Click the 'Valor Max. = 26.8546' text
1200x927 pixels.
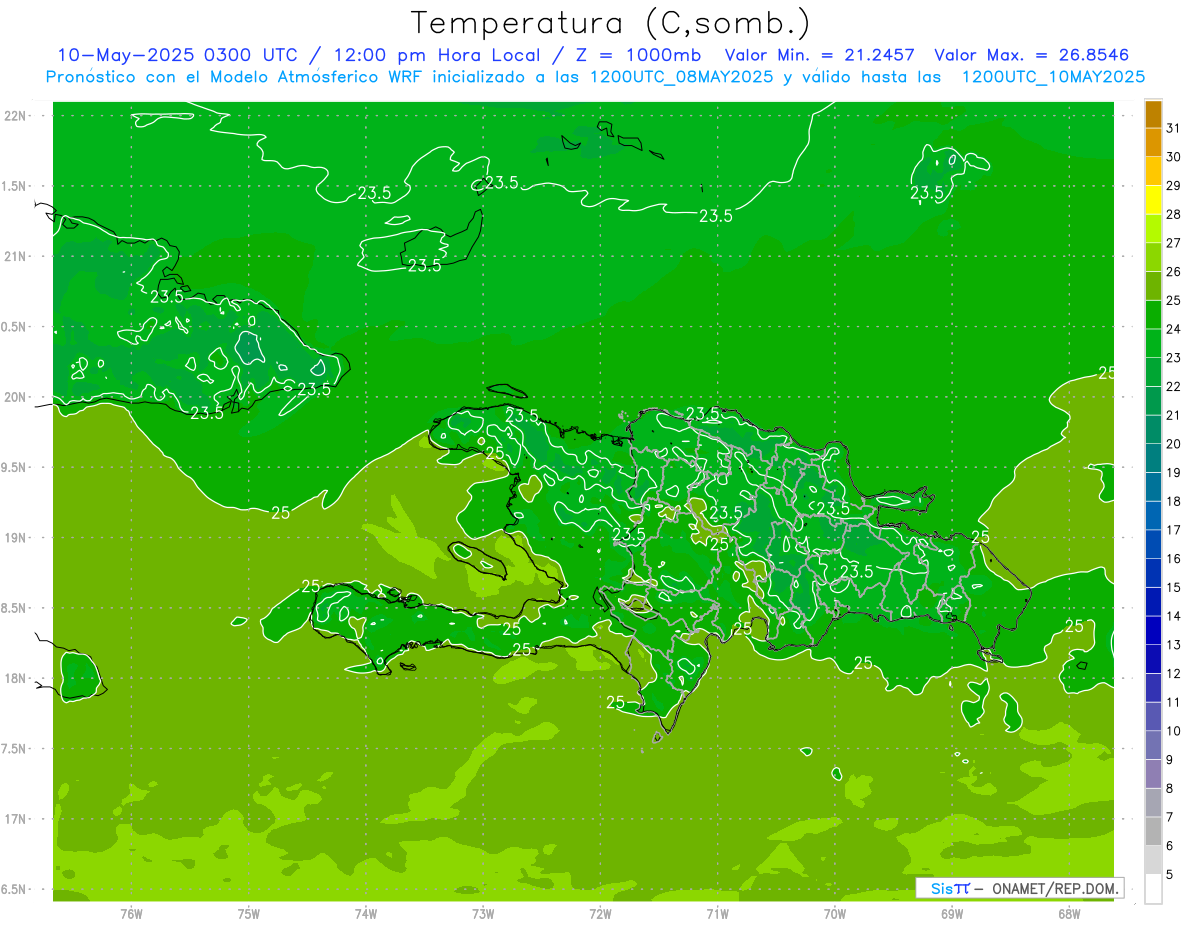tap(1032, 55)
